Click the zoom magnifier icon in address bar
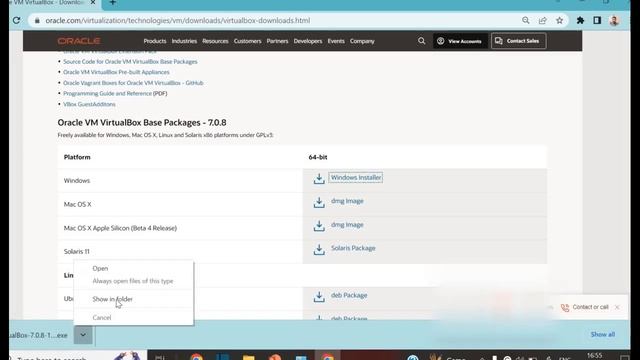This screenshot has height=360, width=640. [x=526, y=20]
